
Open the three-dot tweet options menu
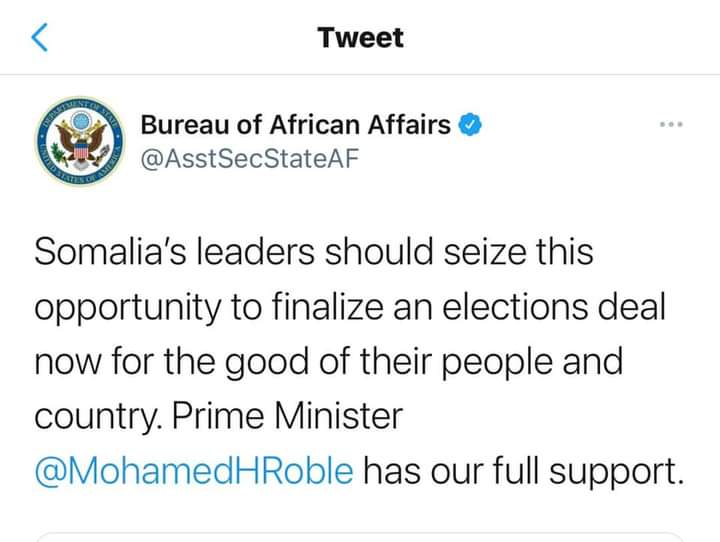tap(671, 124)
